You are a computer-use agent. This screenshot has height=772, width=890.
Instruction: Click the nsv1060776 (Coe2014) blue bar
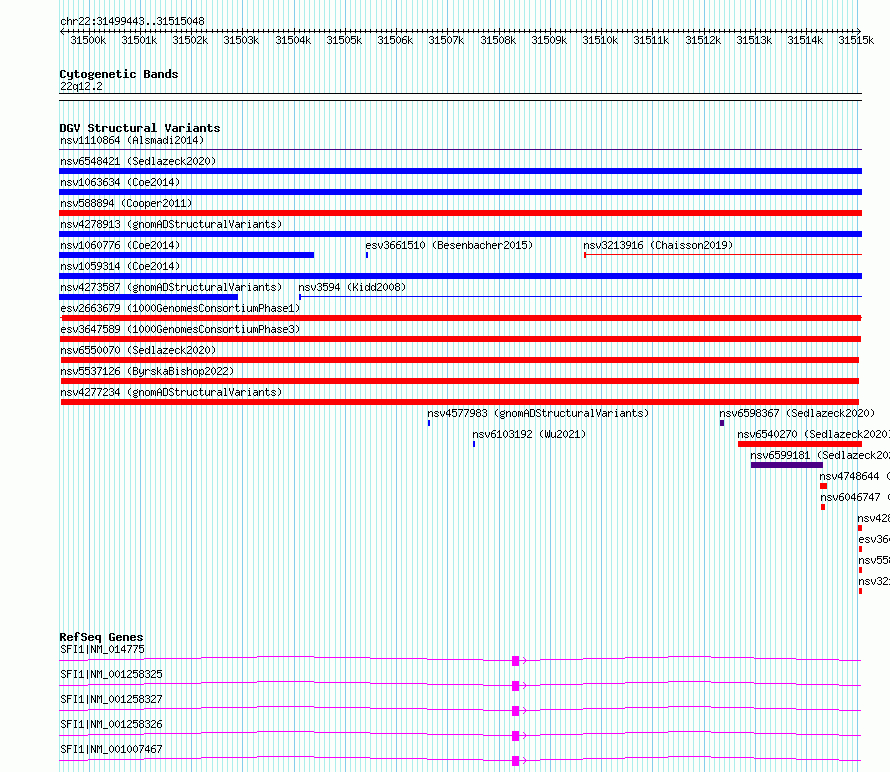click(186, 255)
